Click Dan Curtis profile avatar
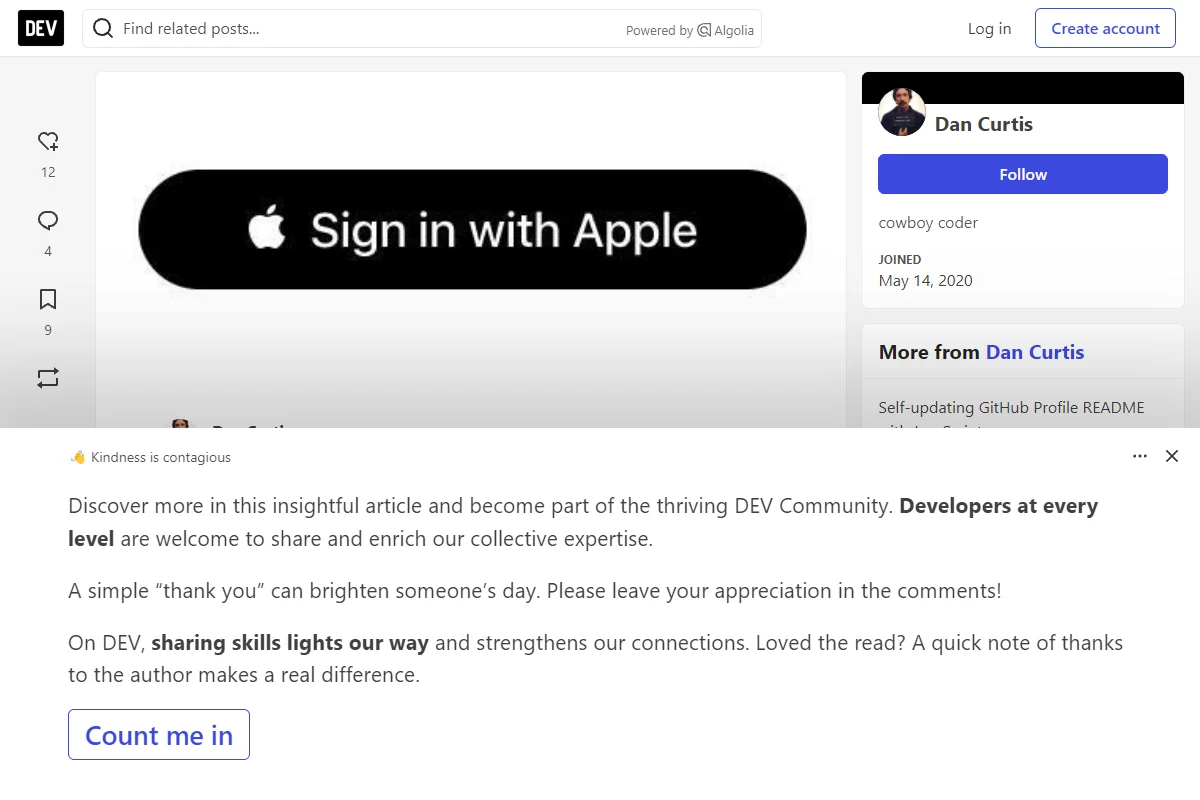 (902, 112)
